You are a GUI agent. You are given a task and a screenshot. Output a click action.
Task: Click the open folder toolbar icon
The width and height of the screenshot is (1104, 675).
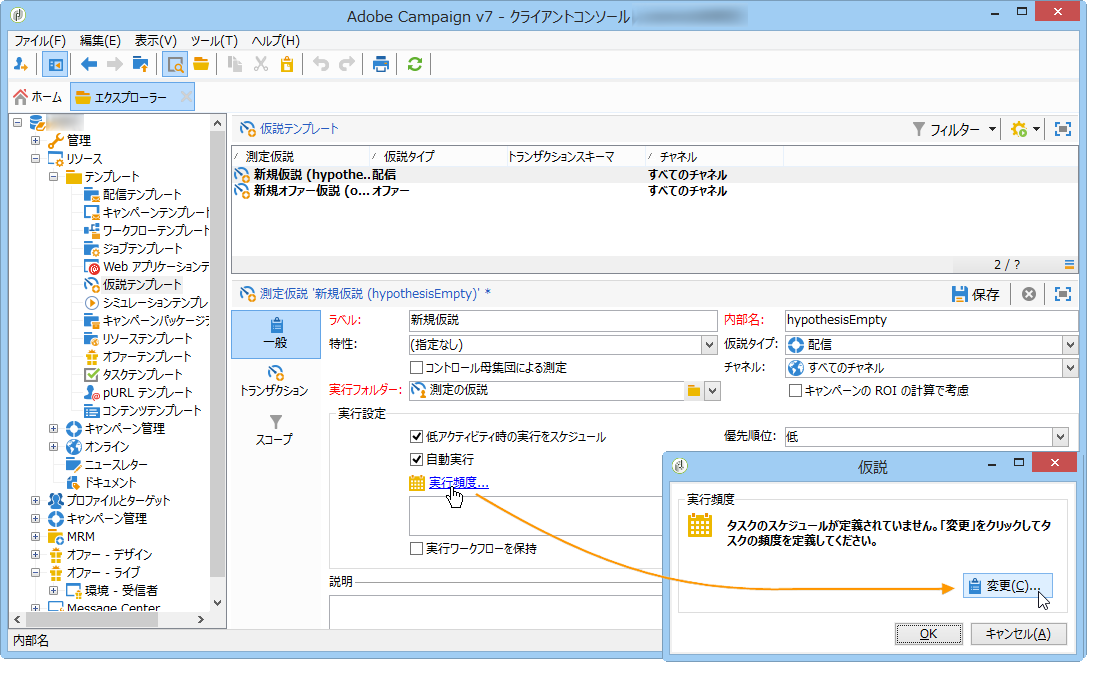click(x=201, y=65)
